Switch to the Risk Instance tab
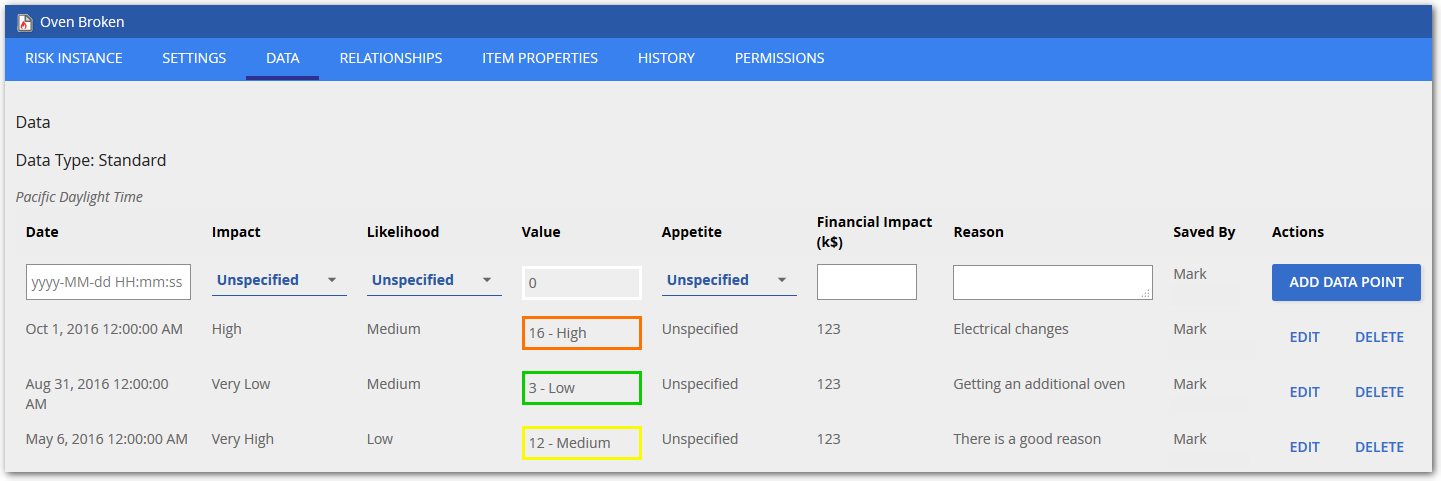This screenshot has width=1441, height=481. 74,58
